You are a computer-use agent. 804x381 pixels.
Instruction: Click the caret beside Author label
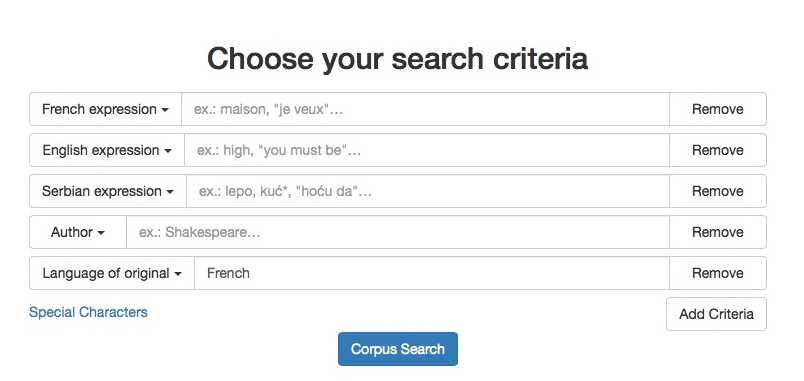(x=101, y=233)
